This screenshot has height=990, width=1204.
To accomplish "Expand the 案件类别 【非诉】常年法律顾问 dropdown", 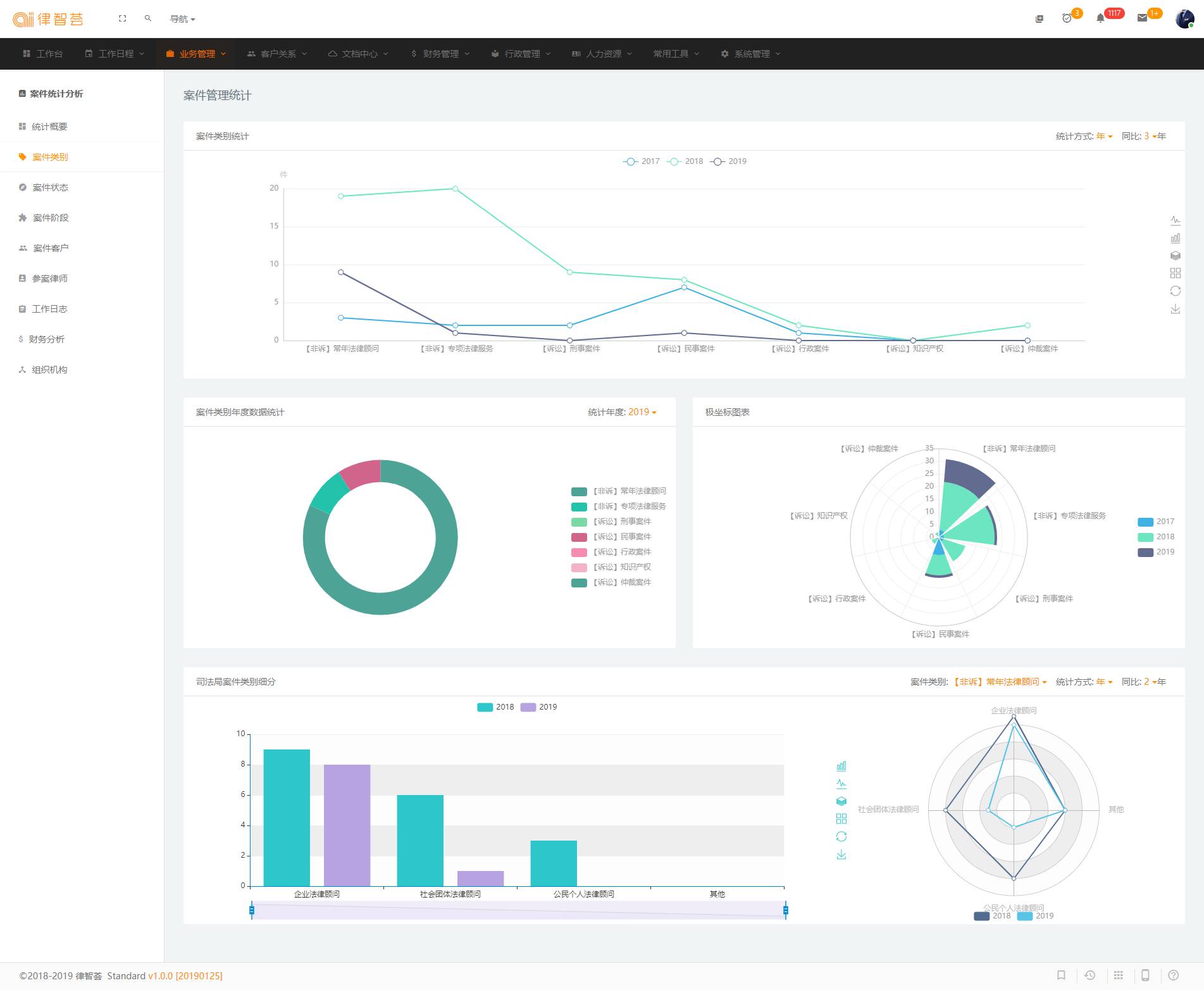I will coord(1000,682).
